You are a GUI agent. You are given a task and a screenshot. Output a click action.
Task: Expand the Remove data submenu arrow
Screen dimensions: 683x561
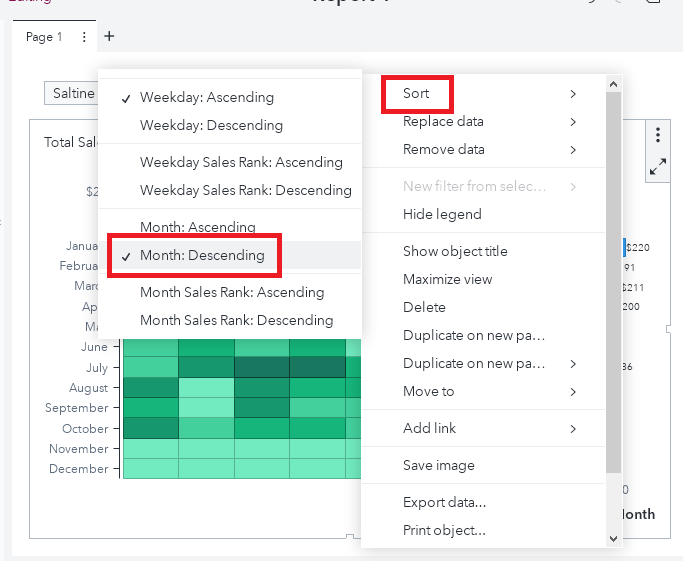[573, 150]
